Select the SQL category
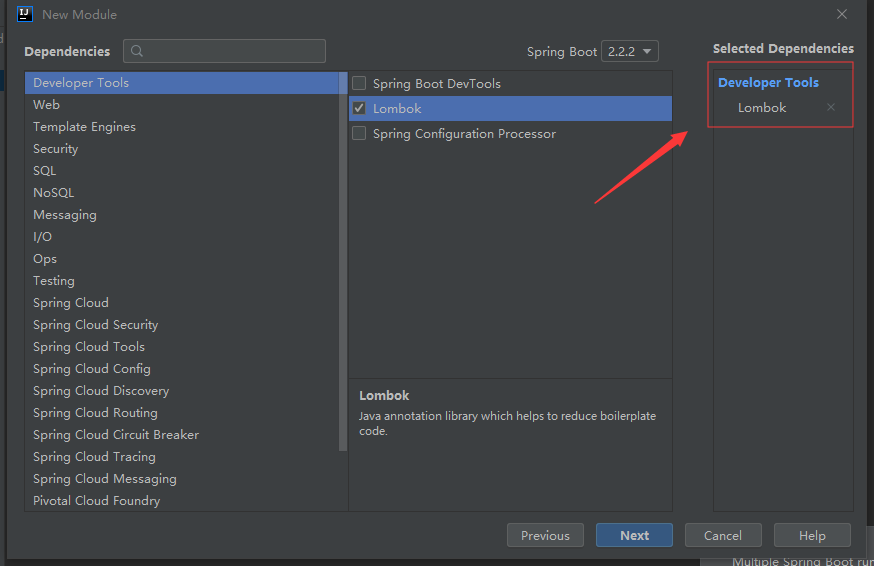The width and height of the screenshot is (874, 566). 182,171
